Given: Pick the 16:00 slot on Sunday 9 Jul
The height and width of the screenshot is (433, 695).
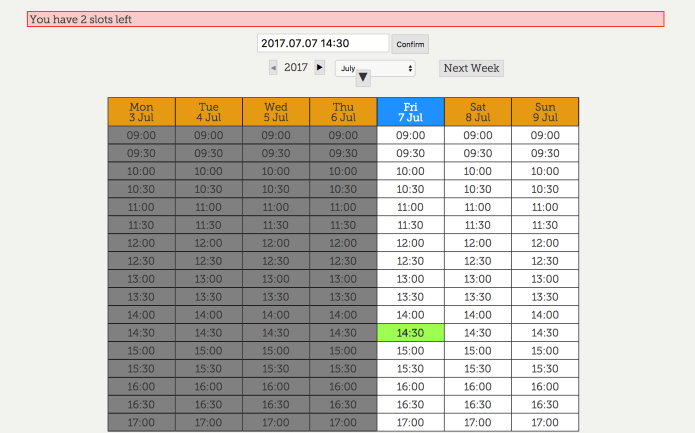Looking at the screenshot, I should [545, 387].
